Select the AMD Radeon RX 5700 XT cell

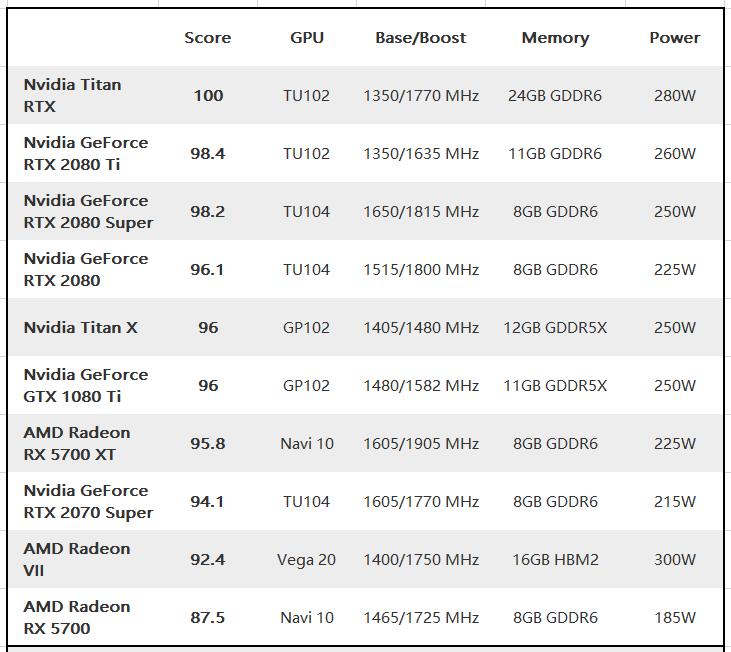click(x=77, y=443)
